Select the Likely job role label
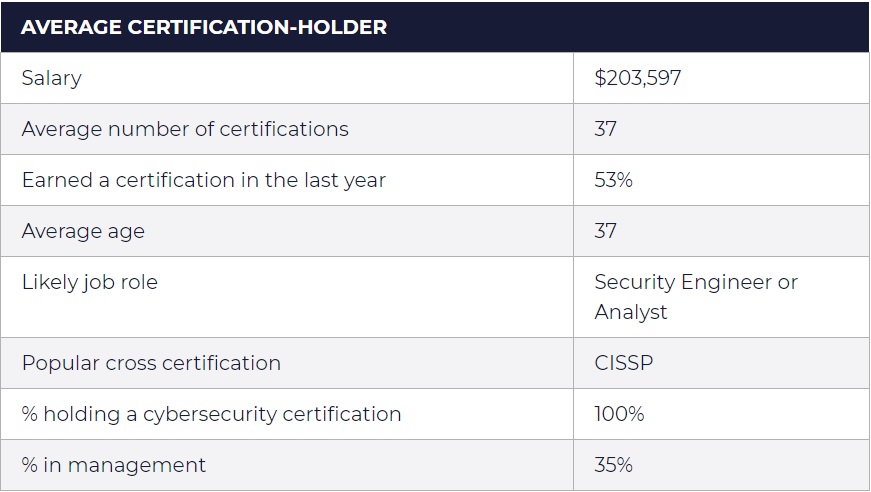 [90, 282]
